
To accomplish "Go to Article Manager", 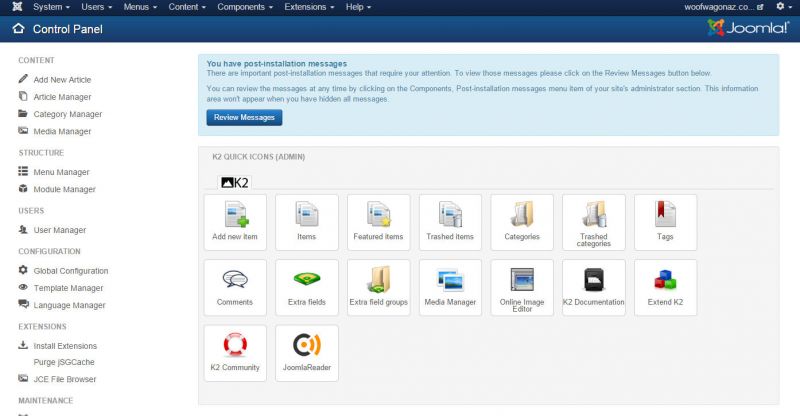I will pos(62,97).
